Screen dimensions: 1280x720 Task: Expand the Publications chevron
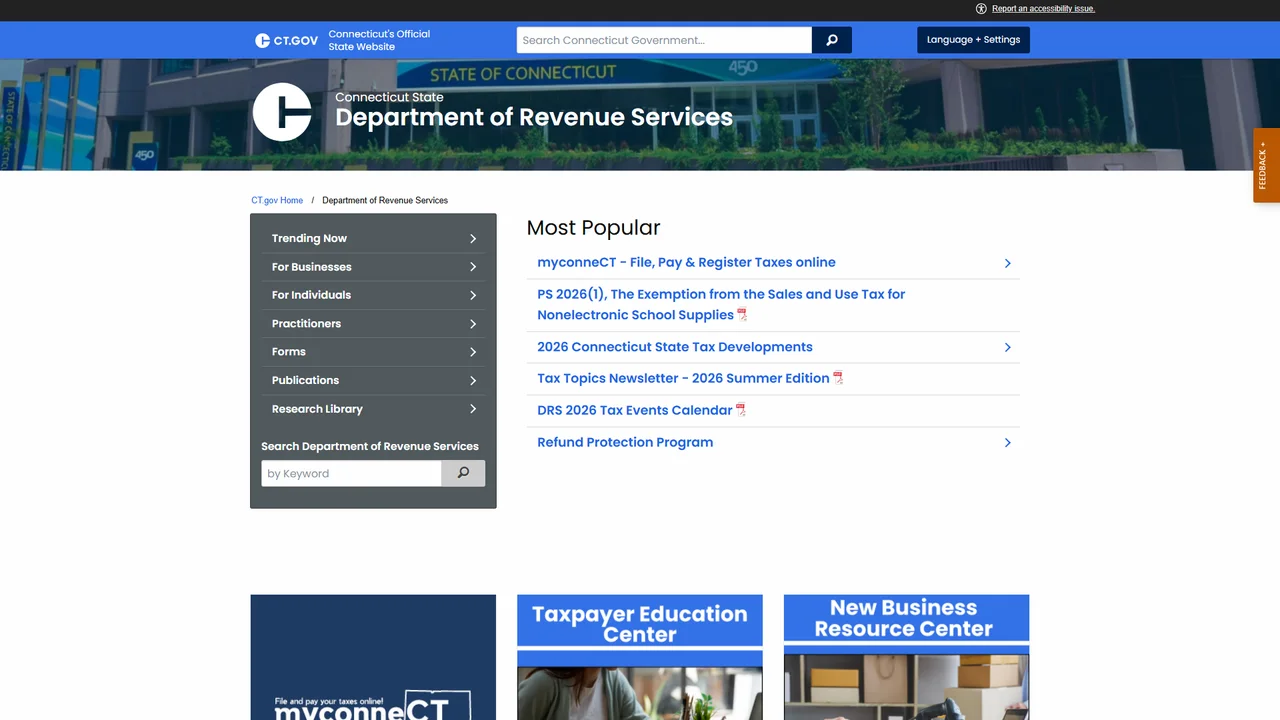[x=473, y=381]
